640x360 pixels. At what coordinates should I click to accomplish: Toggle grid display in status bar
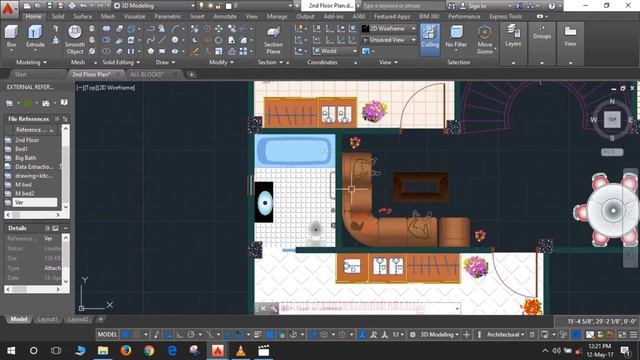point(126,335)
